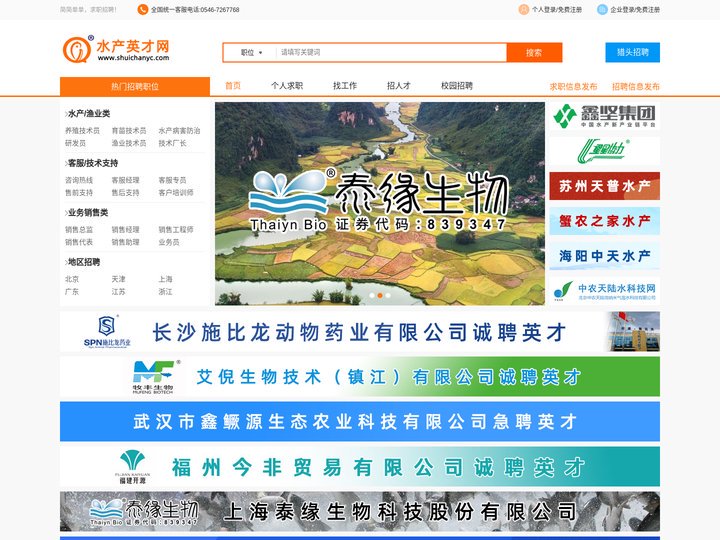
Task: Open the 招聘信息发布 link
Action: (x=636, y=86)
